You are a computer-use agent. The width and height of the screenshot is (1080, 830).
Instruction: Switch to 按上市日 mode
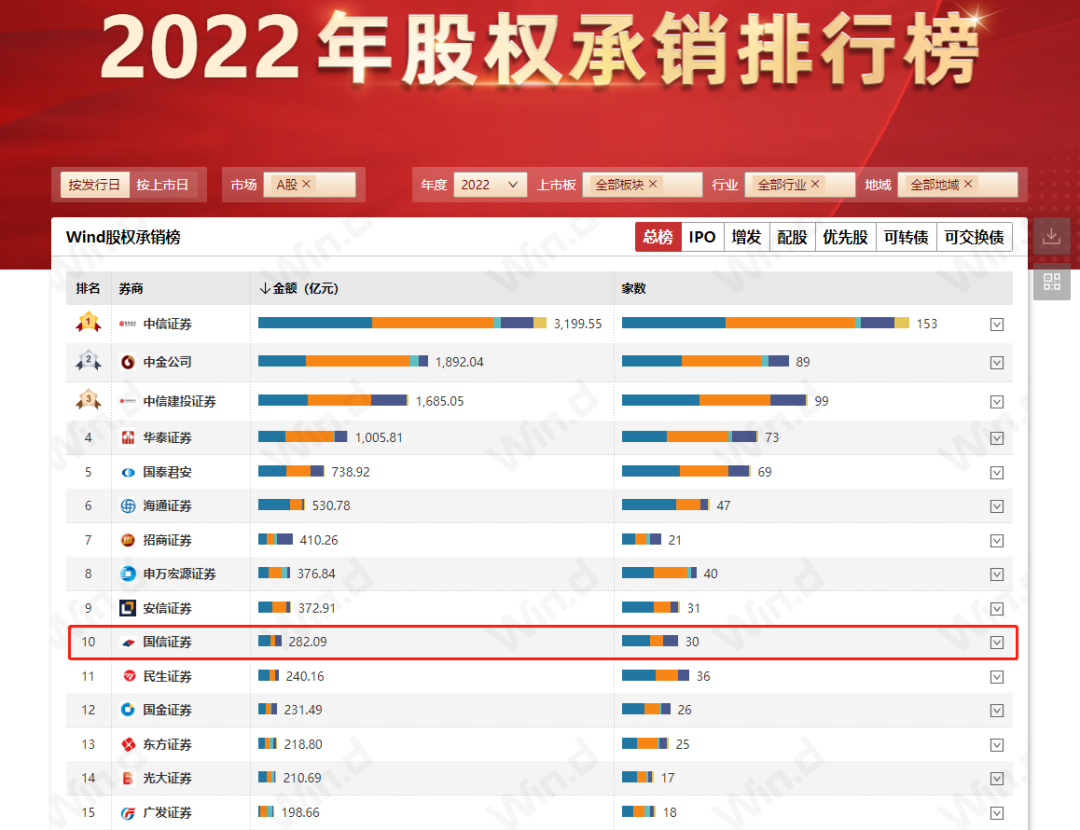pyautogui.click(x=163, y=185)
